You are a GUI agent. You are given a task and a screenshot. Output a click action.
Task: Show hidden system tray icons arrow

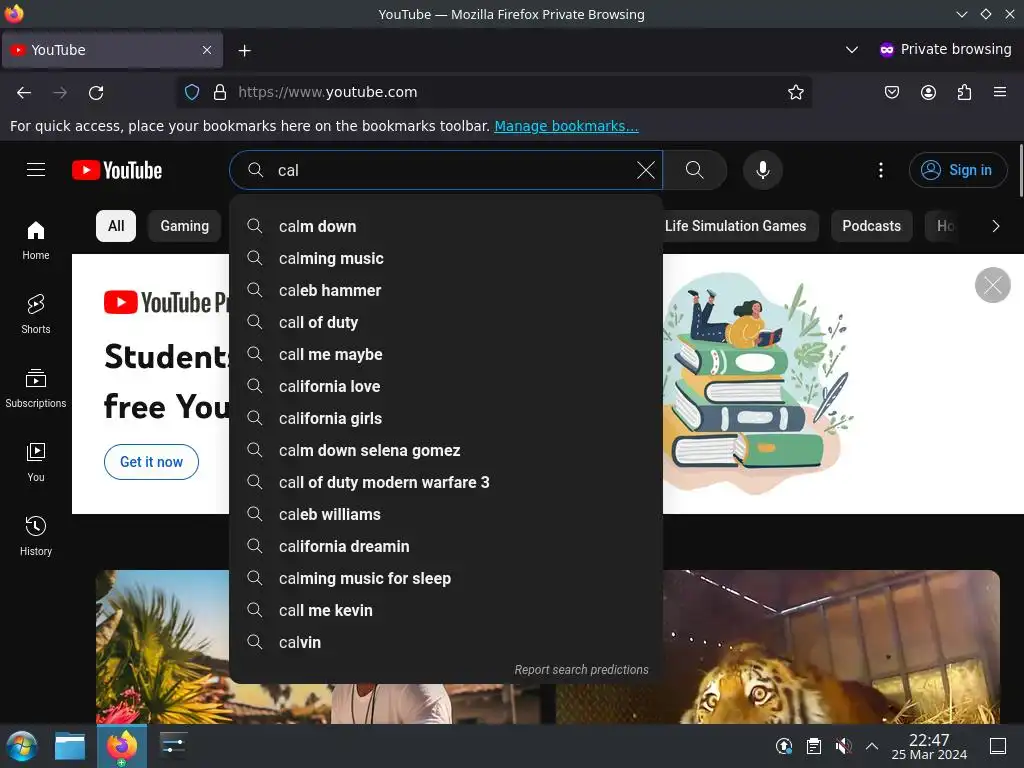pos(872,746)
